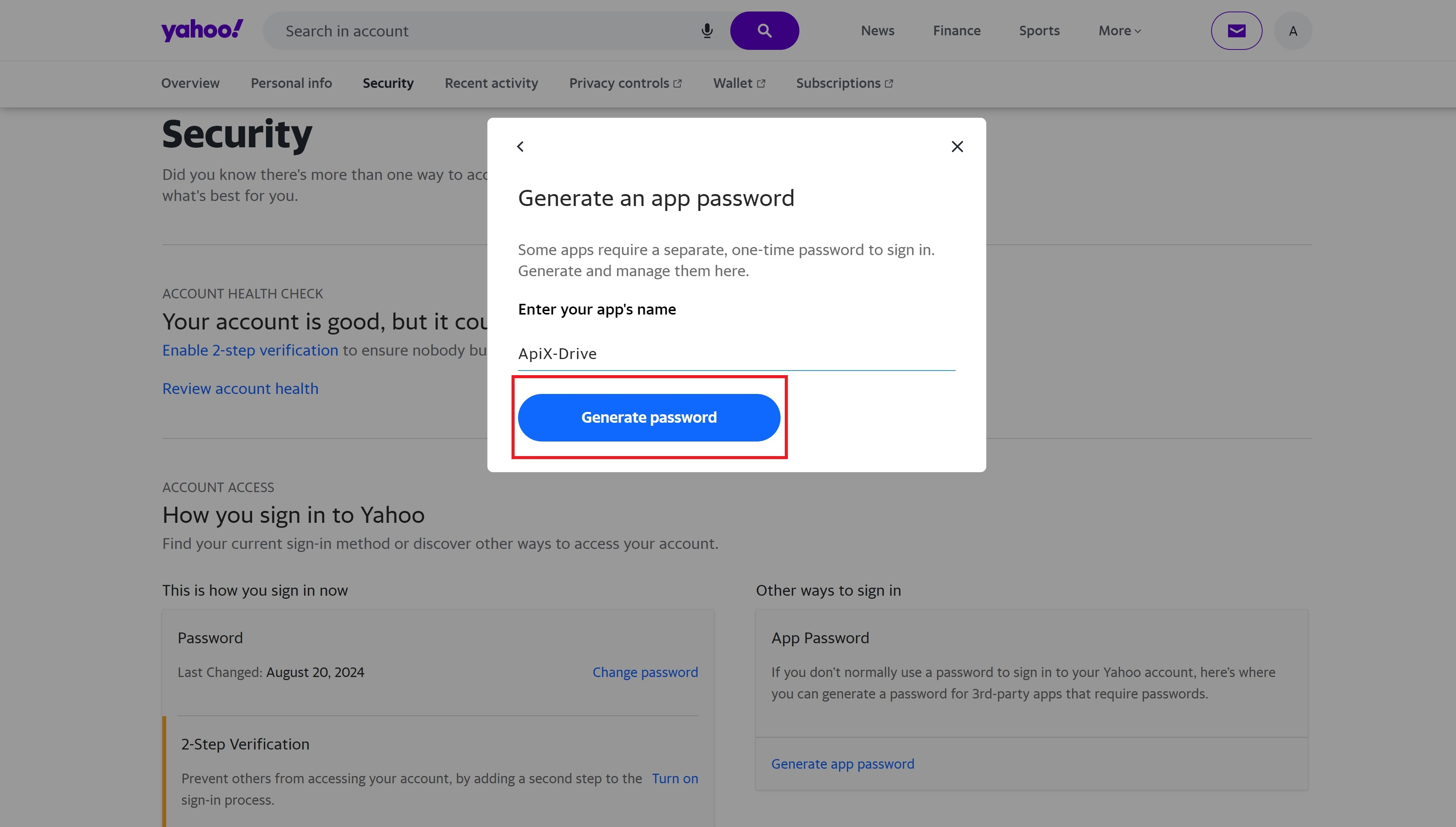Viewport: 1456px width, 827px height.
Task: Expand Recent activity section
Action: click(491, 83)
